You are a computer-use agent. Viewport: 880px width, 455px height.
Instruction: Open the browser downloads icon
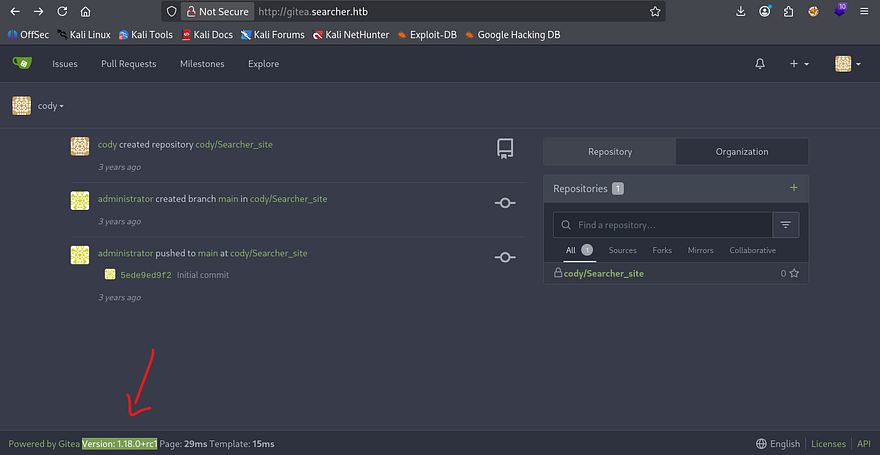point(740,12)
